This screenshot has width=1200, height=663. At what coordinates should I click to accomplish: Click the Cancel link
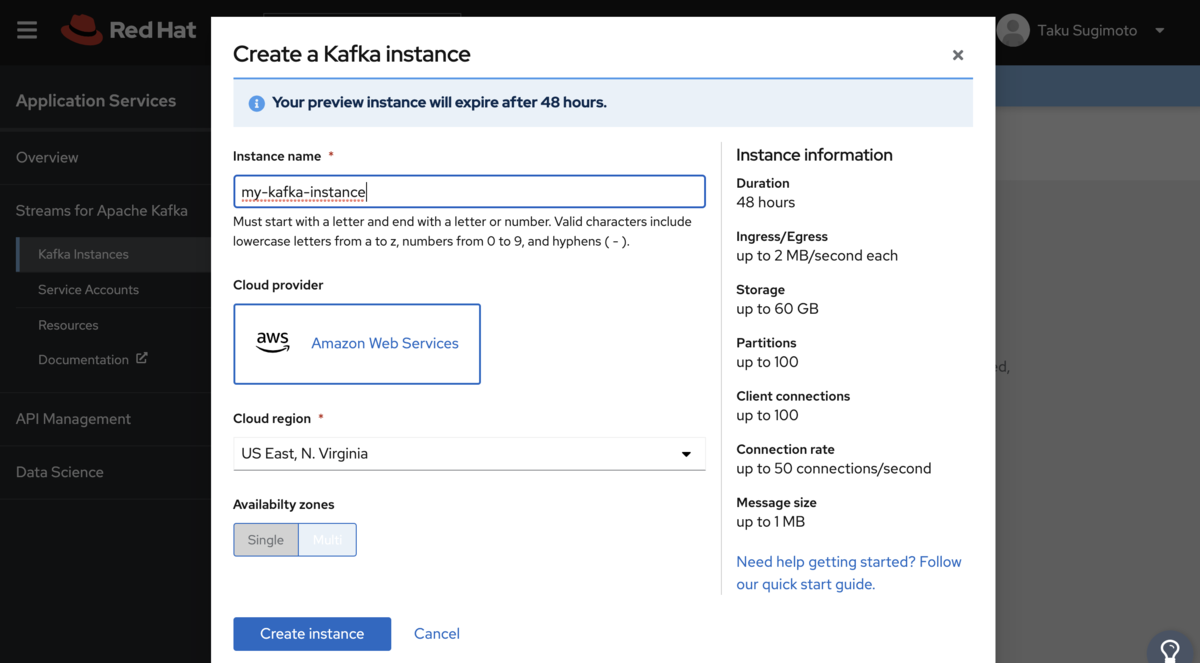coord(437,634)
